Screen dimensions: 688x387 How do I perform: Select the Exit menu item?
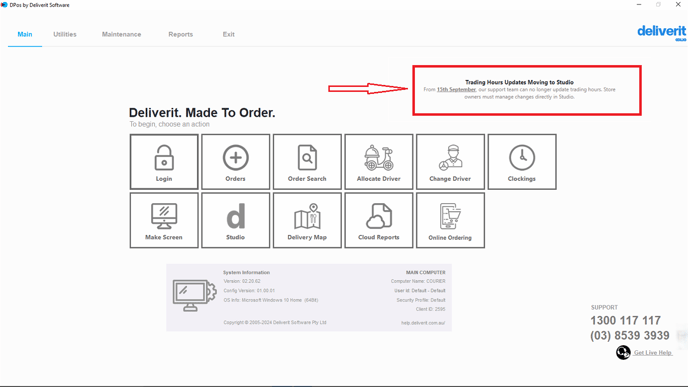pyautogui.click(x=229, y=34)
